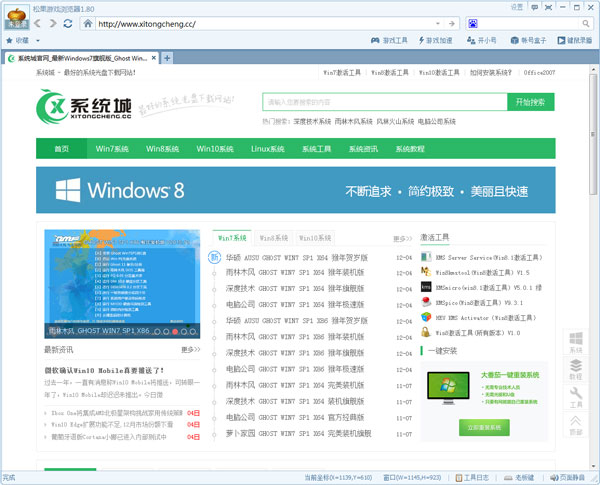Close the 系统城官网 browser tab
Viewport: 600px width, 485px height.
154,58
